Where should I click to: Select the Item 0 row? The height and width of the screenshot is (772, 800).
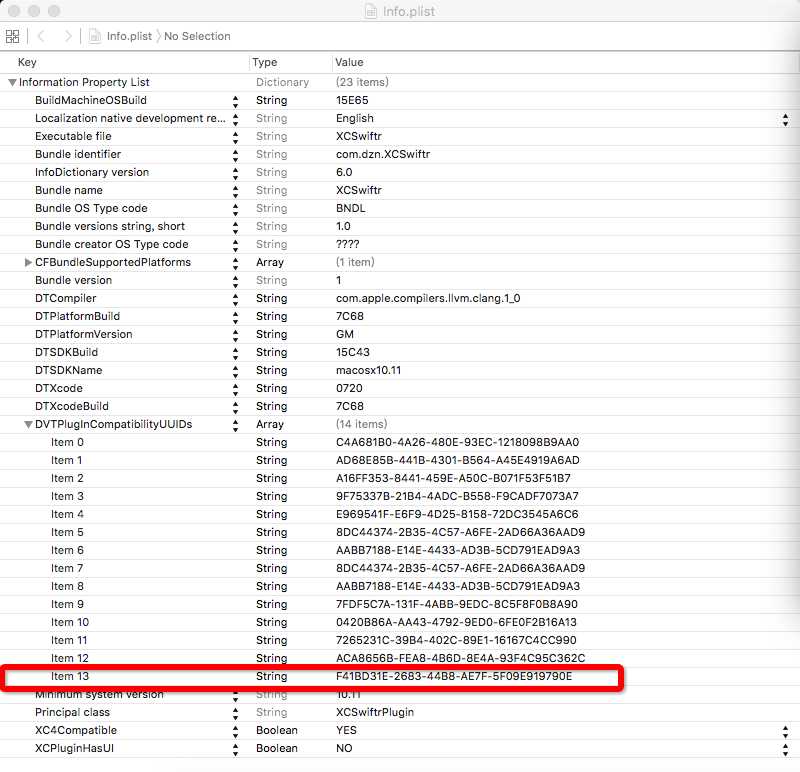coord(400,442)
